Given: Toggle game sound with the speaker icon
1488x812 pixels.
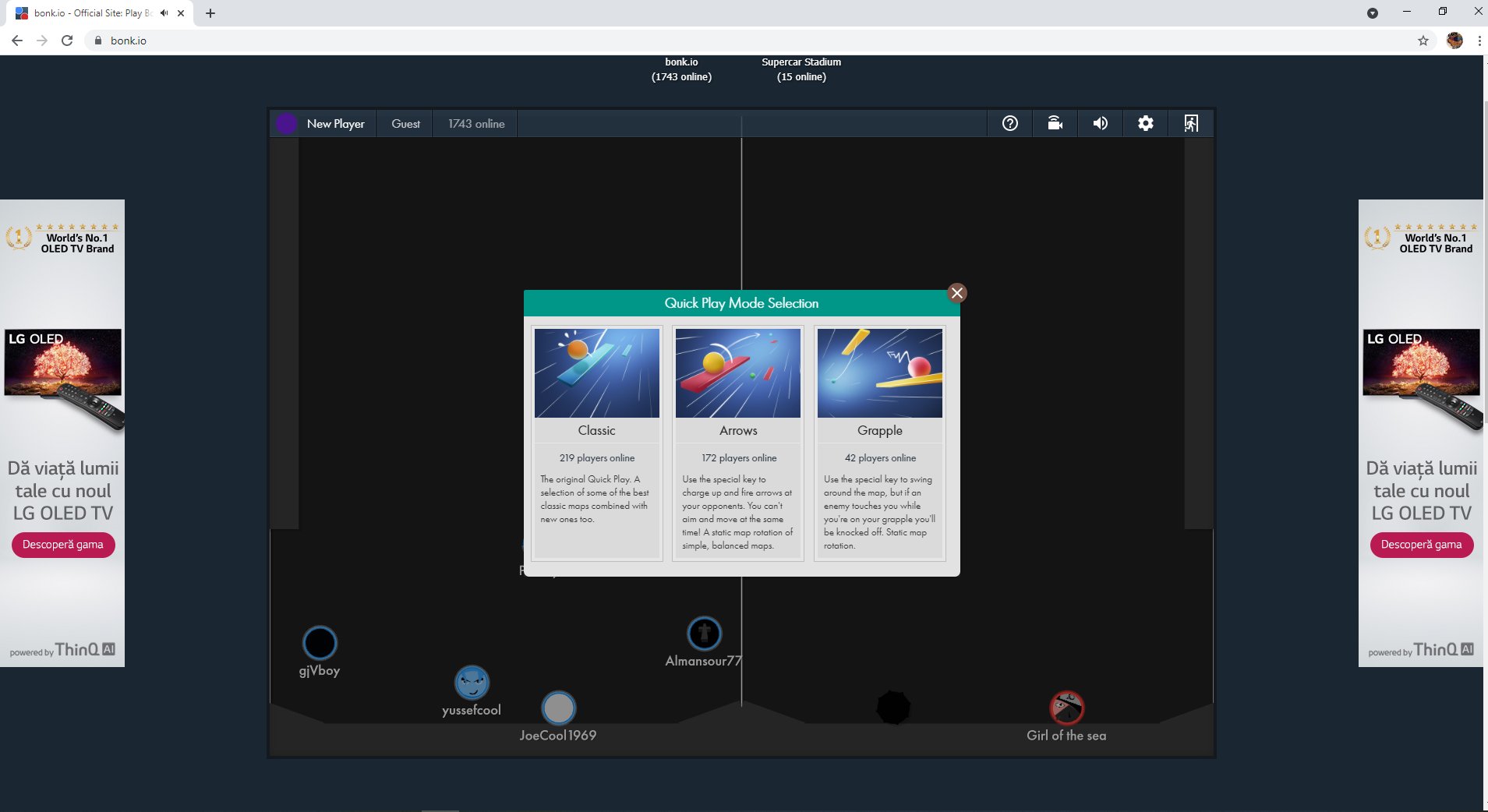Looking at the screenshot, I should pos(1100,123).
